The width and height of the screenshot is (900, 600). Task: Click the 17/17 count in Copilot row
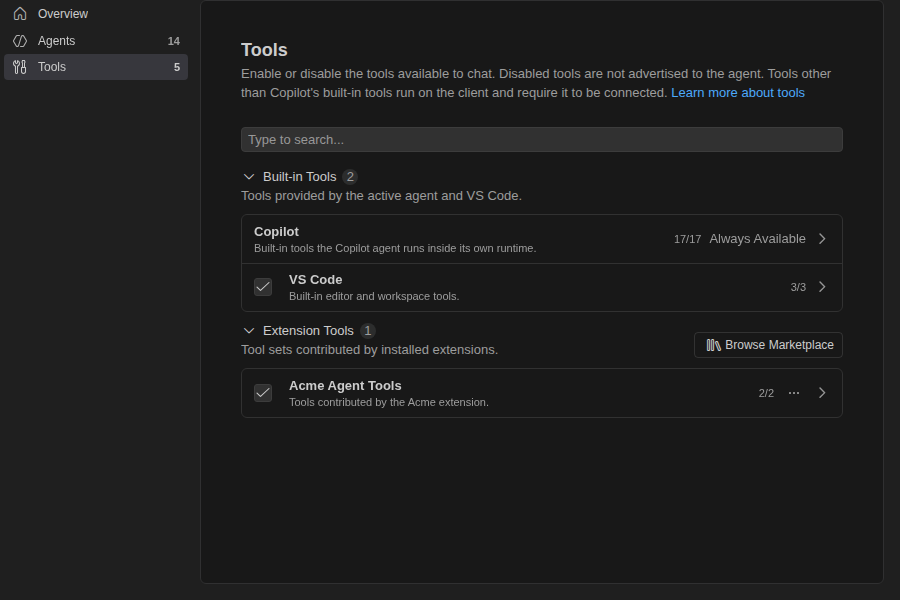tap(687, 239)
